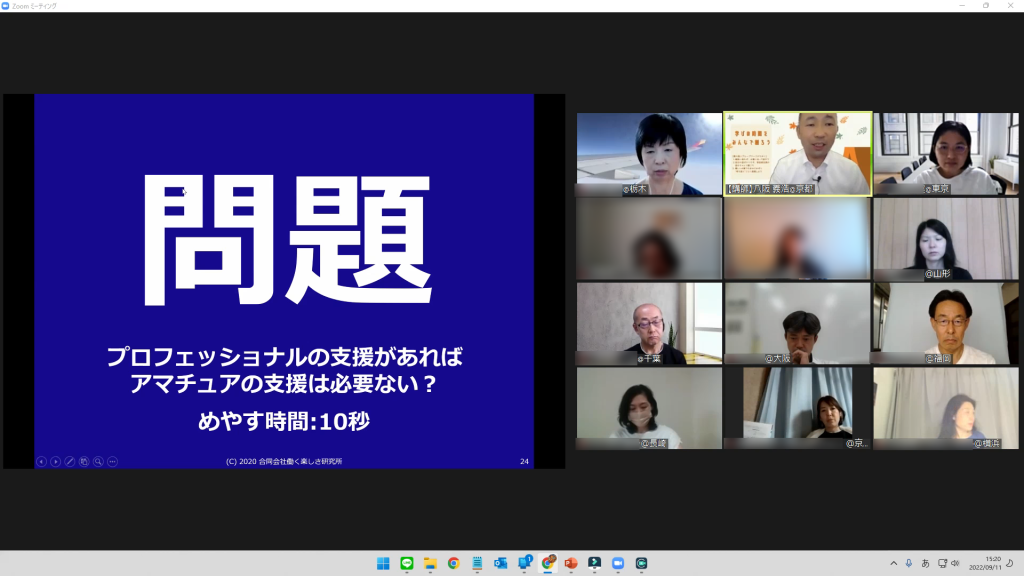Open the LINE app from taskbar

[407, 563]
